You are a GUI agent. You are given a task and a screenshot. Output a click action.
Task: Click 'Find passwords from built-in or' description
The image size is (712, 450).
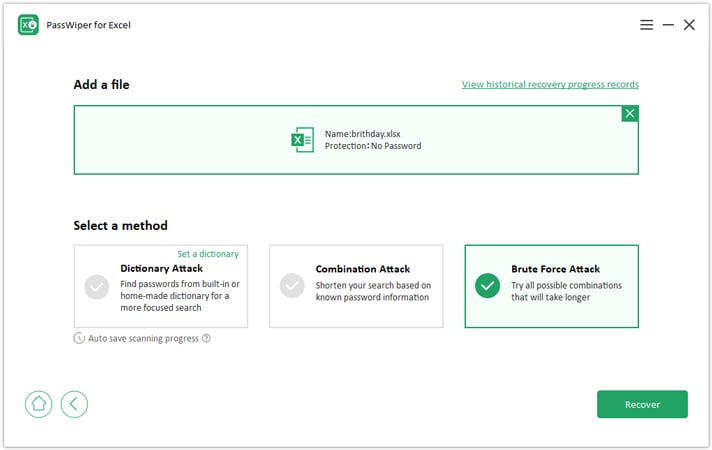180,284
